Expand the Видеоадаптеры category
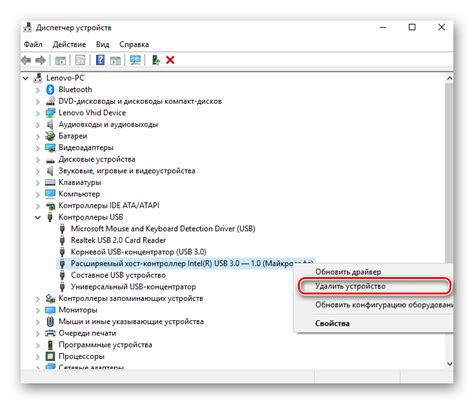This screenshot has width=474, height=404. pyautogui.click(x=38, y=148)
